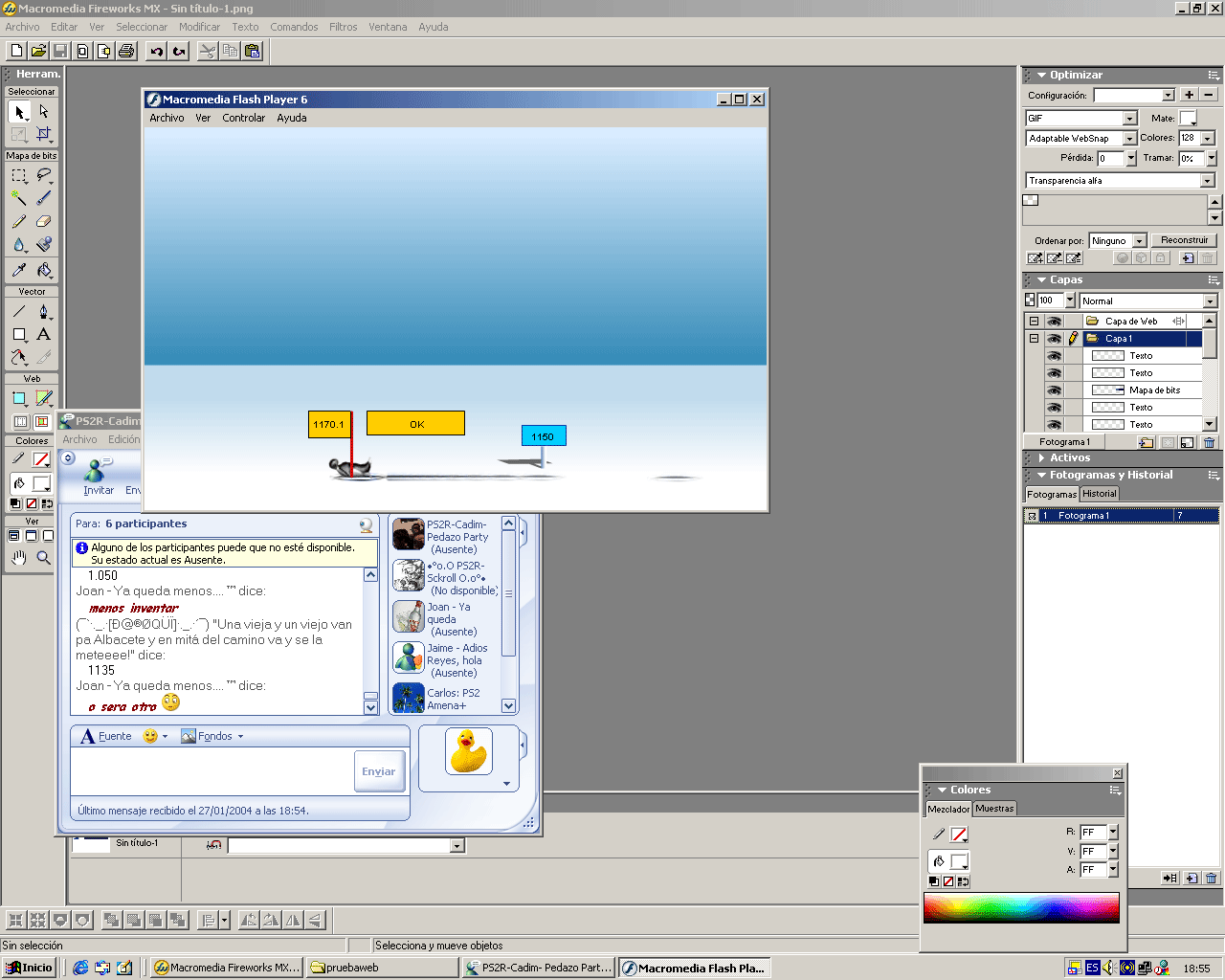
Task: Click the Mate color swatch
Action: pyautogui.click(x=1188, y=118)
